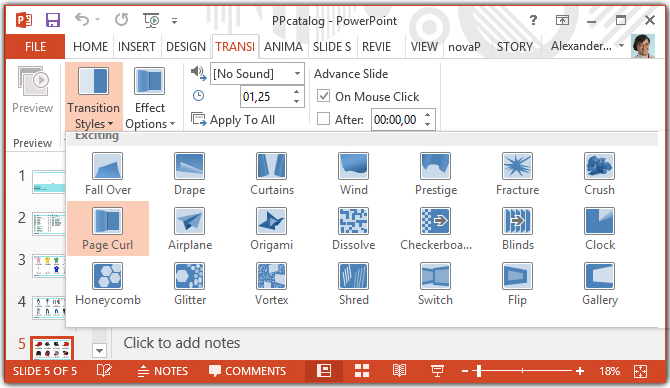Open the VIEW tab
The width and height of the screenshot is (670, 388).
424,47
